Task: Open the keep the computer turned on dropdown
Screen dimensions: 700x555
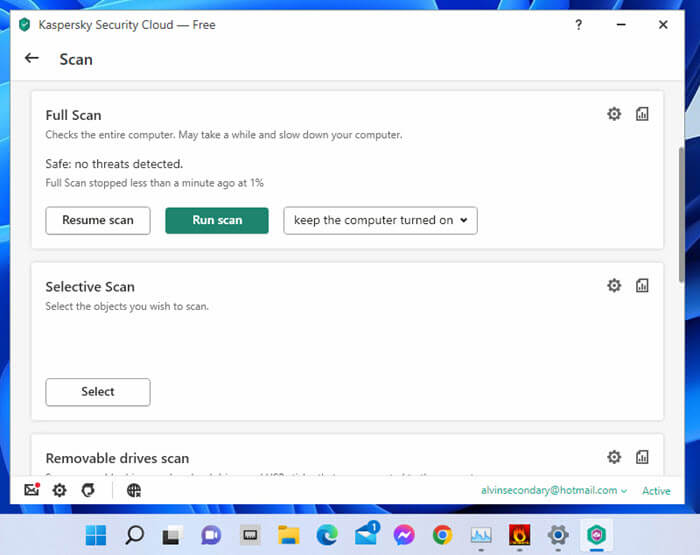Action: click(x=380, y=220)
